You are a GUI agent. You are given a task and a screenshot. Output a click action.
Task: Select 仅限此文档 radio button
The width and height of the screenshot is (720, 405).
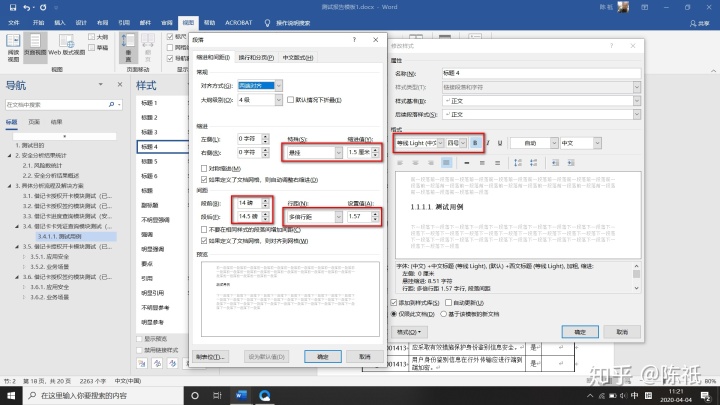[x=394, y=314]
